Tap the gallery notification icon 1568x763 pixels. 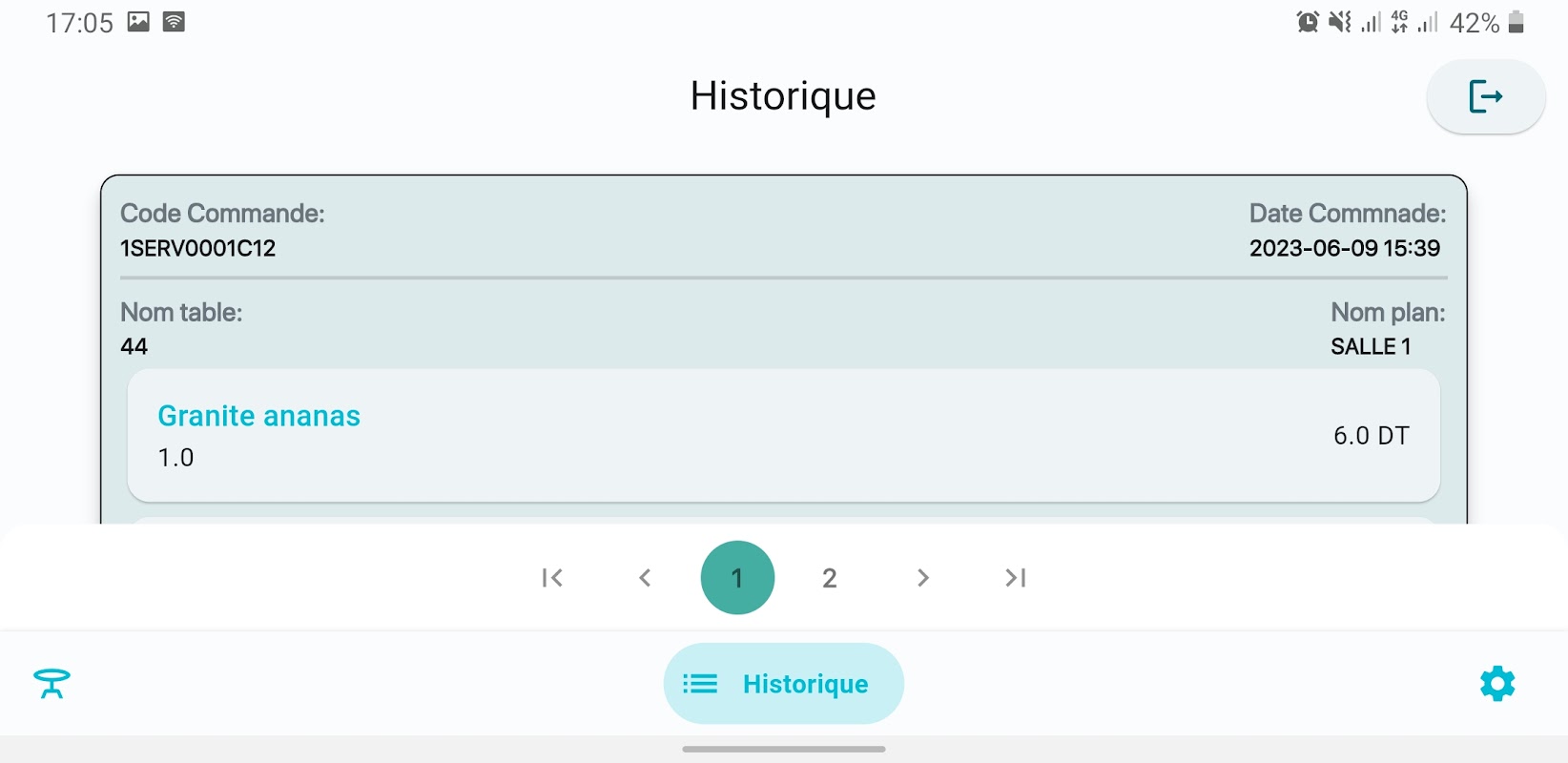point(138,22)
